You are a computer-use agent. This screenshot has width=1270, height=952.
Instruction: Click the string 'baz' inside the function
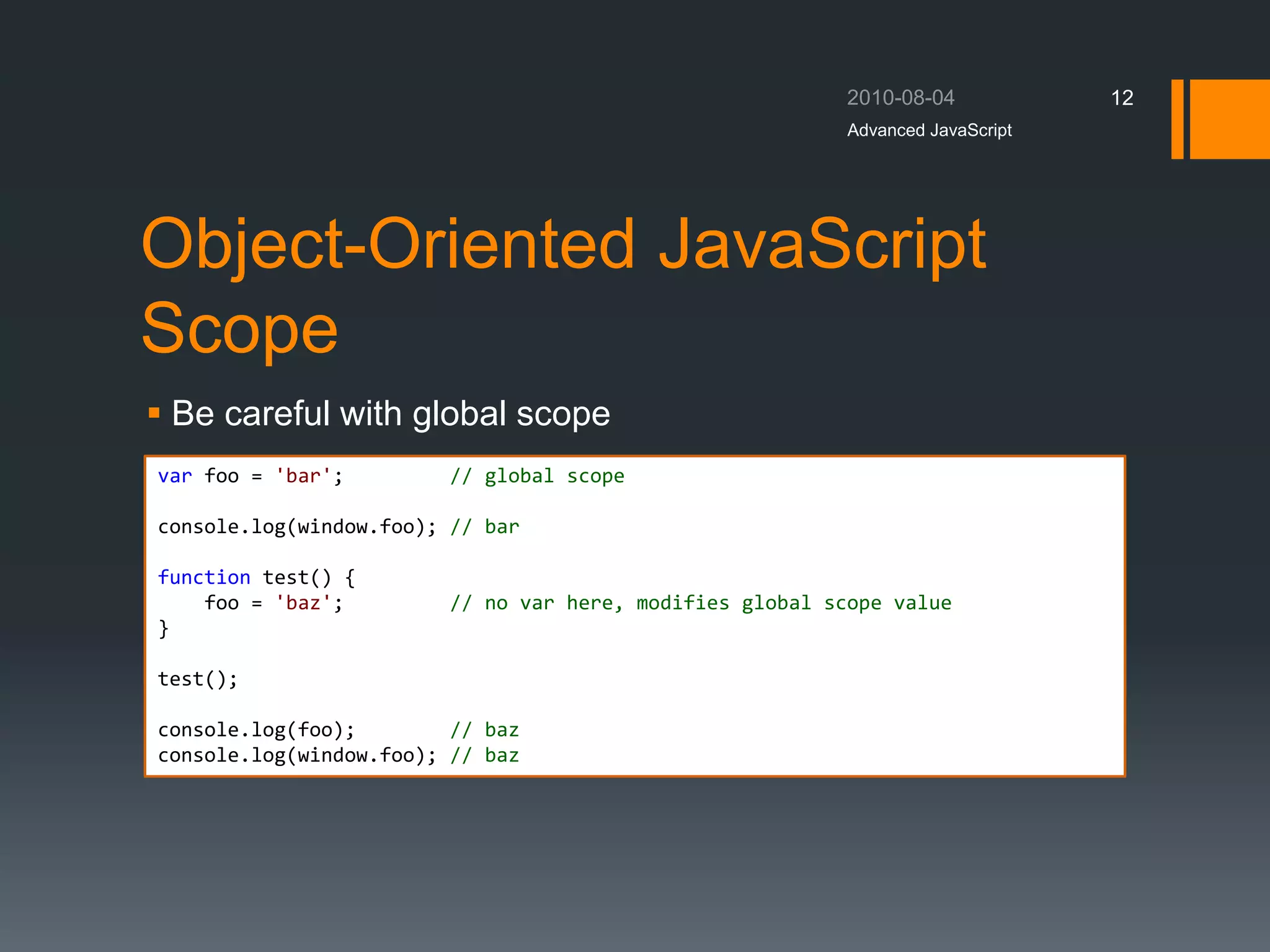303,603
